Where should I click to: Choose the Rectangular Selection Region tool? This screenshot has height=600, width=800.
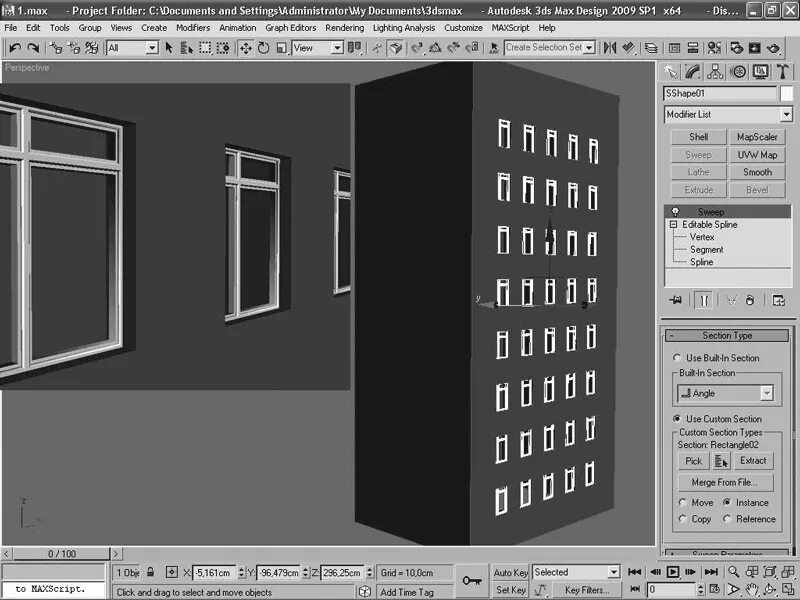(205, 48)
